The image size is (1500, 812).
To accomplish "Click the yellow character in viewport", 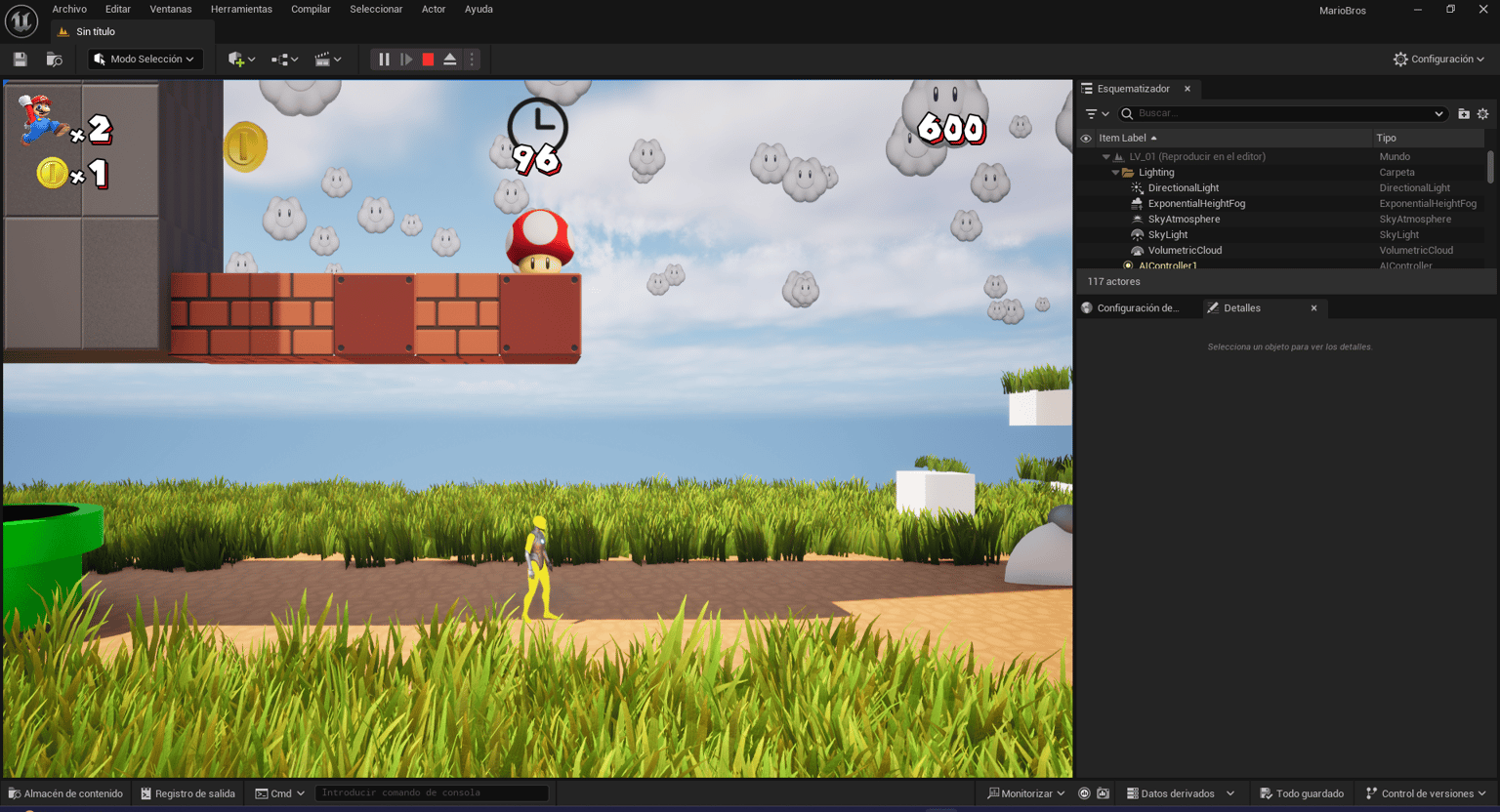I will click(x=539, y=568).
